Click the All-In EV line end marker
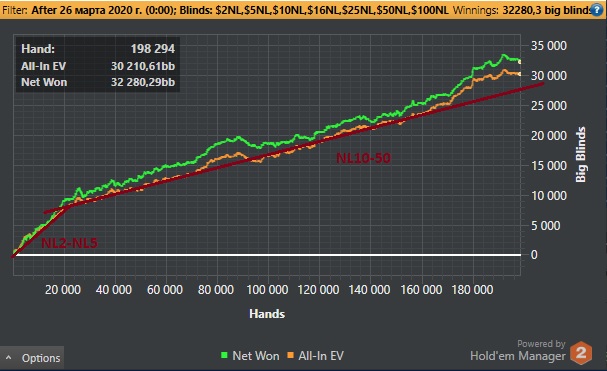 click(520, 74)
